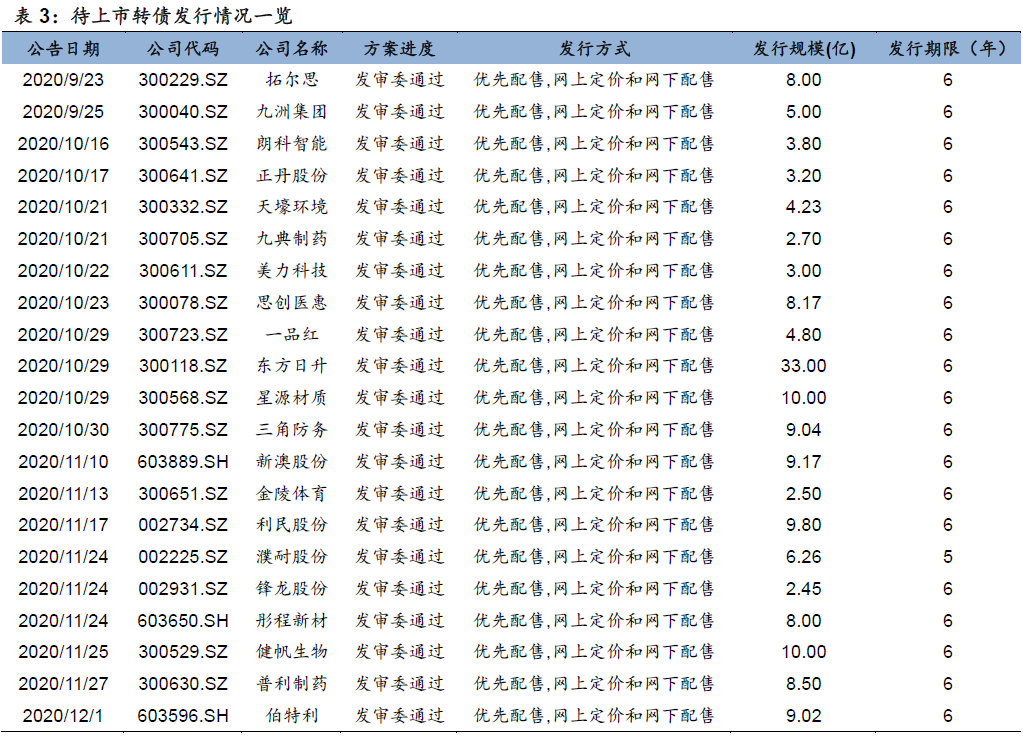Select company code 603596.SH
The image size is (1023, 737).
(x=183, y=717)
